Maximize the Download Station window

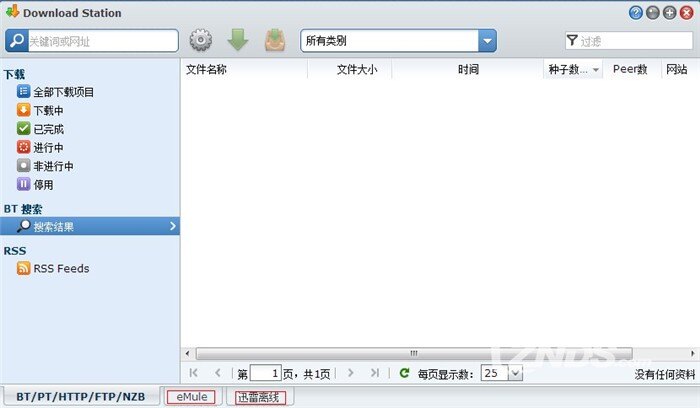pos(669,13)
